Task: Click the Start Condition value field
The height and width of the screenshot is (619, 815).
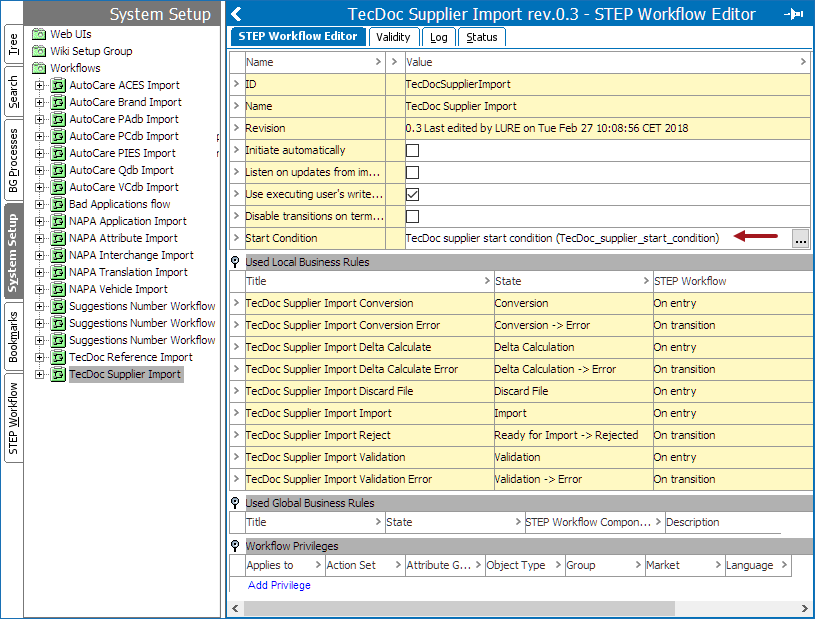Action: pyautogui.click(x=598, y=238)
